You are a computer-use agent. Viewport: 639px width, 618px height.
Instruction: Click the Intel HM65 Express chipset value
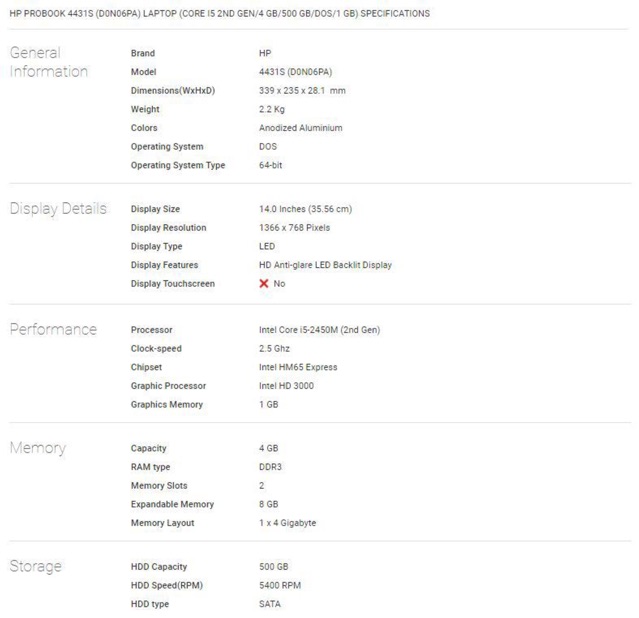point(298,367)
